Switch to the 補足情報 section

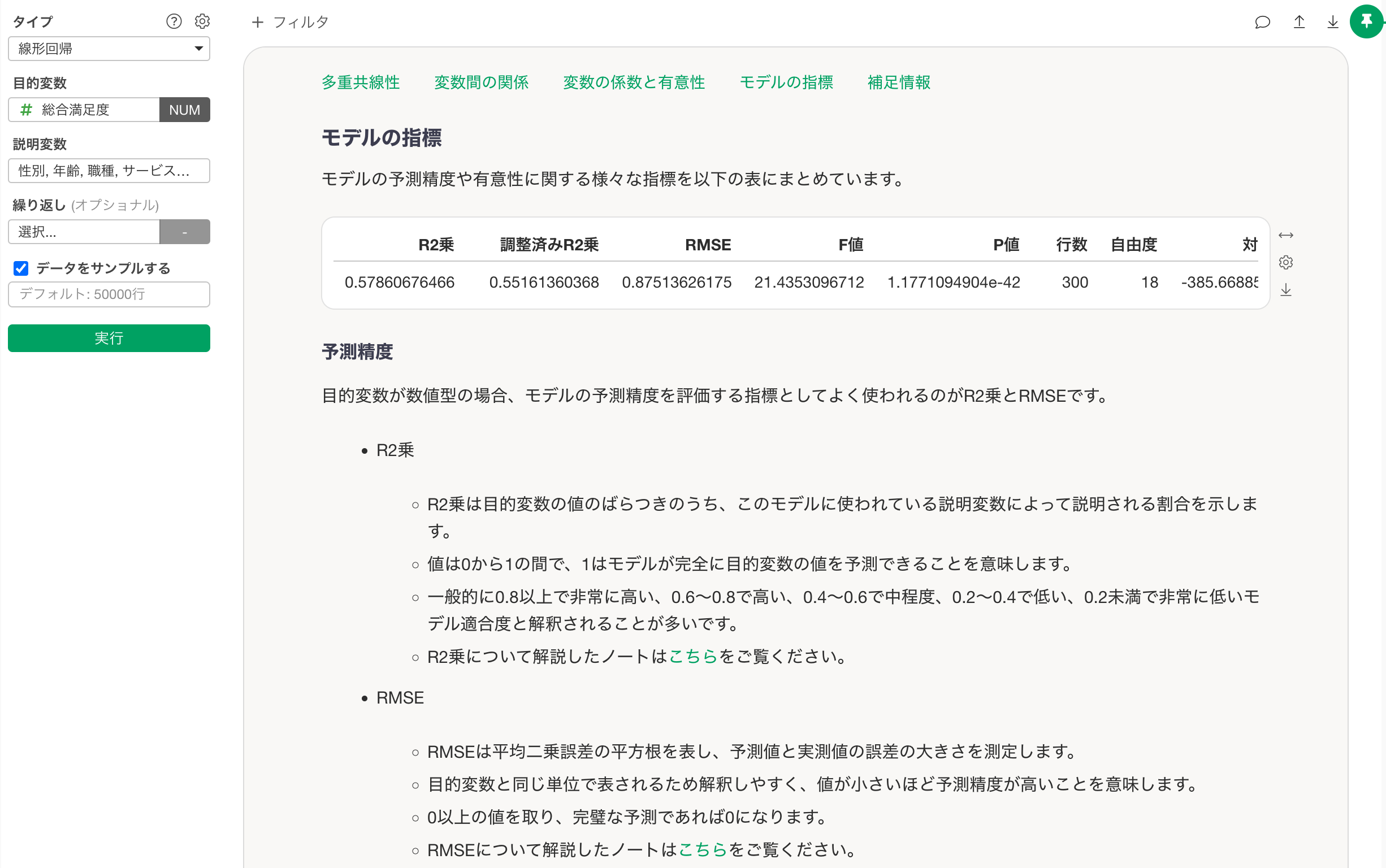tap(899, 83)
